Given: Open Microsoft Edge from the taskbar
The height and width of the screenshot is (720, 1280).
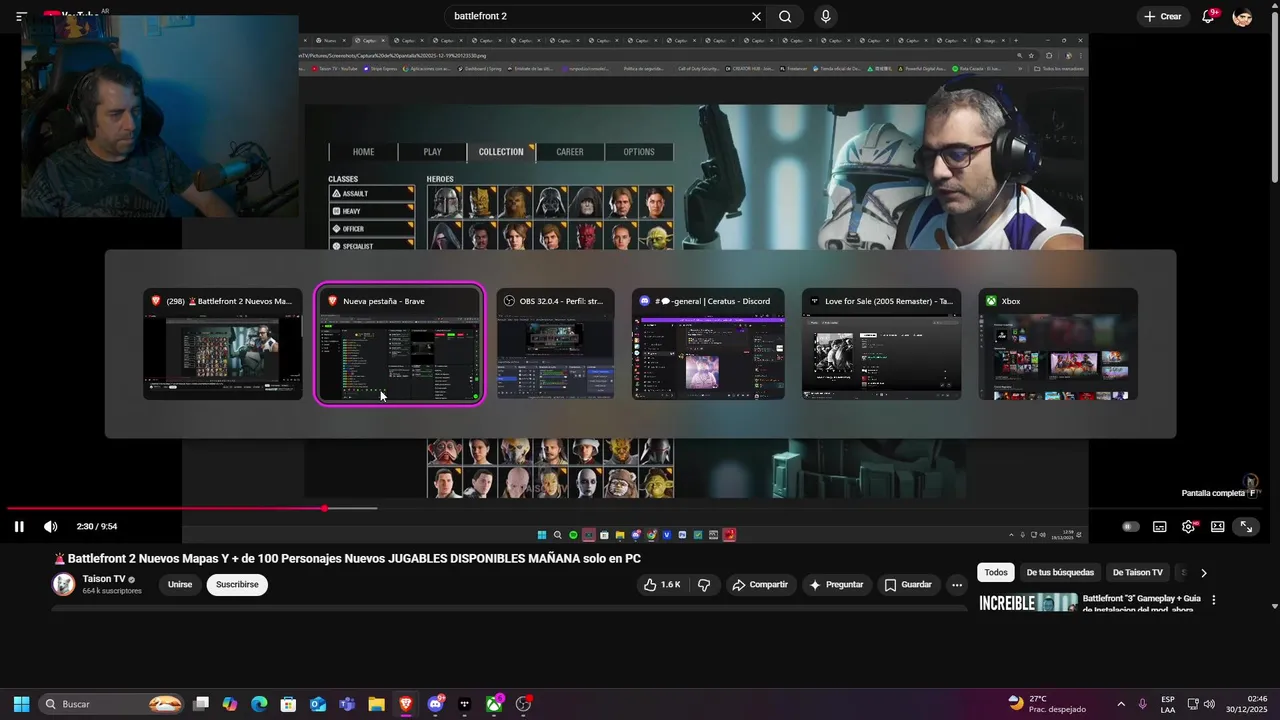Looking at the screenshot, I should (259, 704).
